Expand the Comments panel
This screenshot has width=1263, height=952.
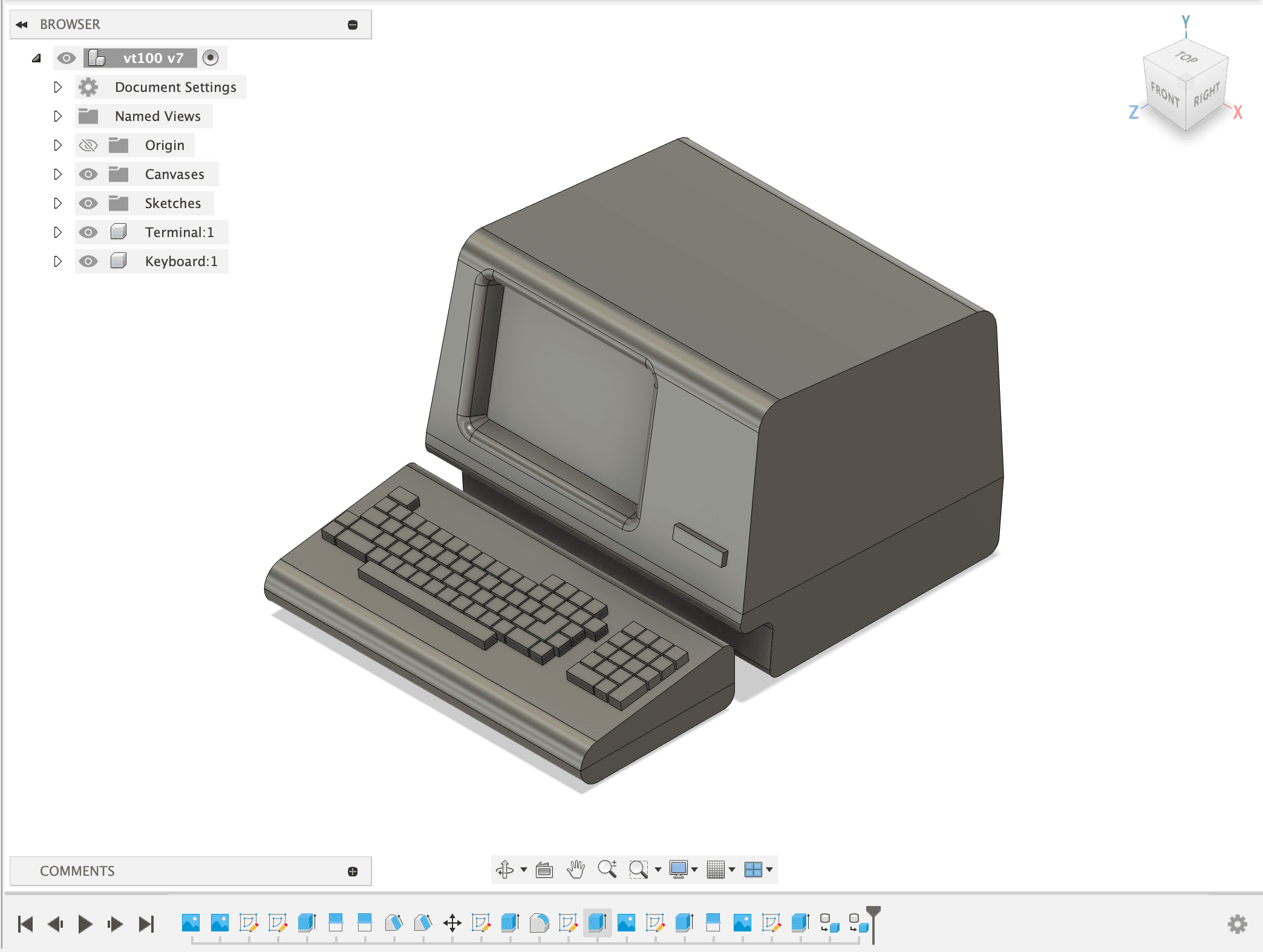pyautogui.click(x=353, y=872)
